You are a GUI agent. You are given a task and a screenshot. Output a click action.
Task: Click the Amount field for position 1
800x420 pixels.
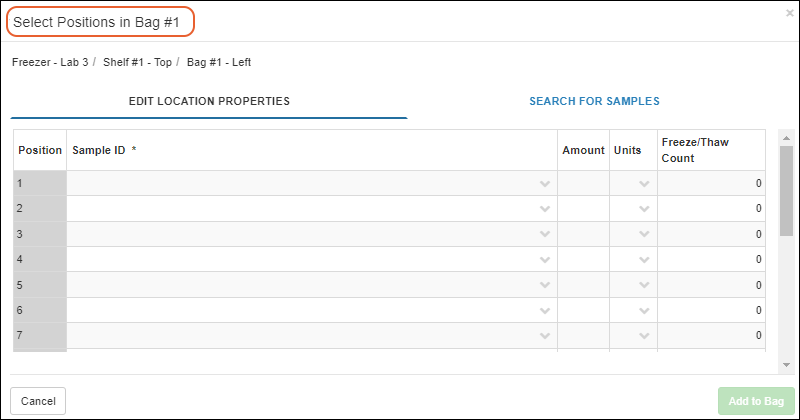[583, 184]
